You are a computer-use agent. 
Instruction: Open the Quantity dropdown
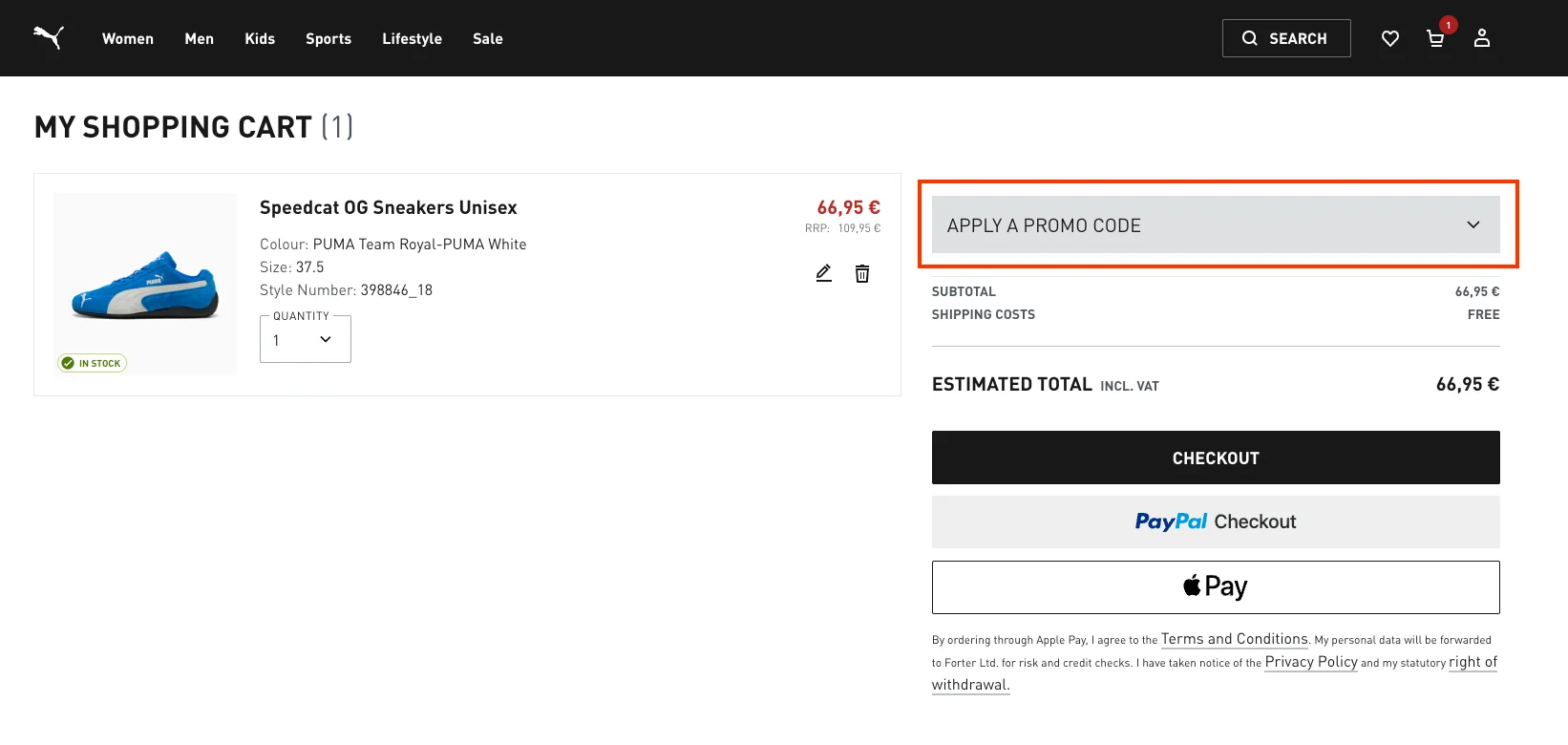306,339
